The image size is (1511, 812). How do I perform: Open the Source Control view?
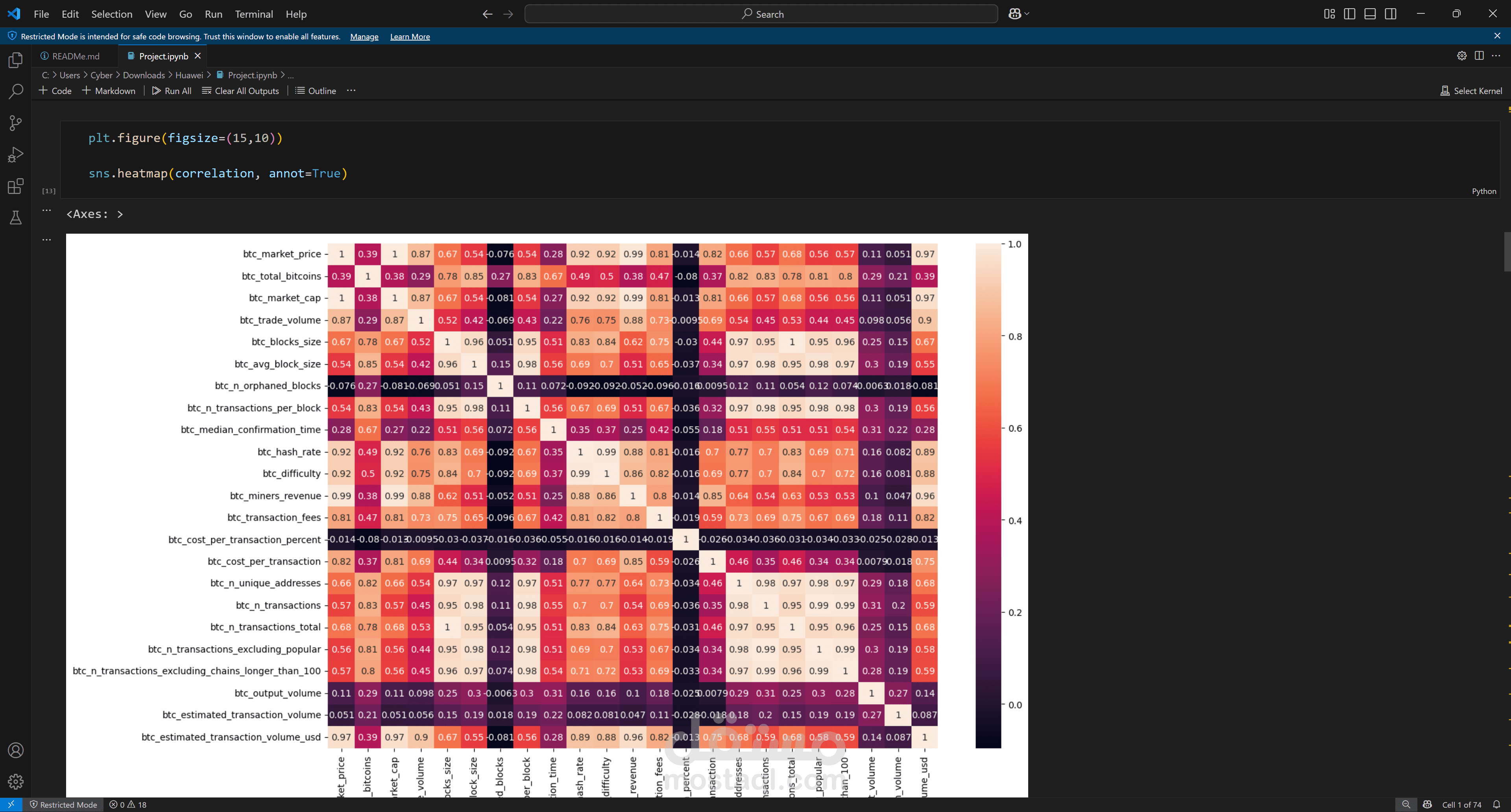(x=16, y=123)
